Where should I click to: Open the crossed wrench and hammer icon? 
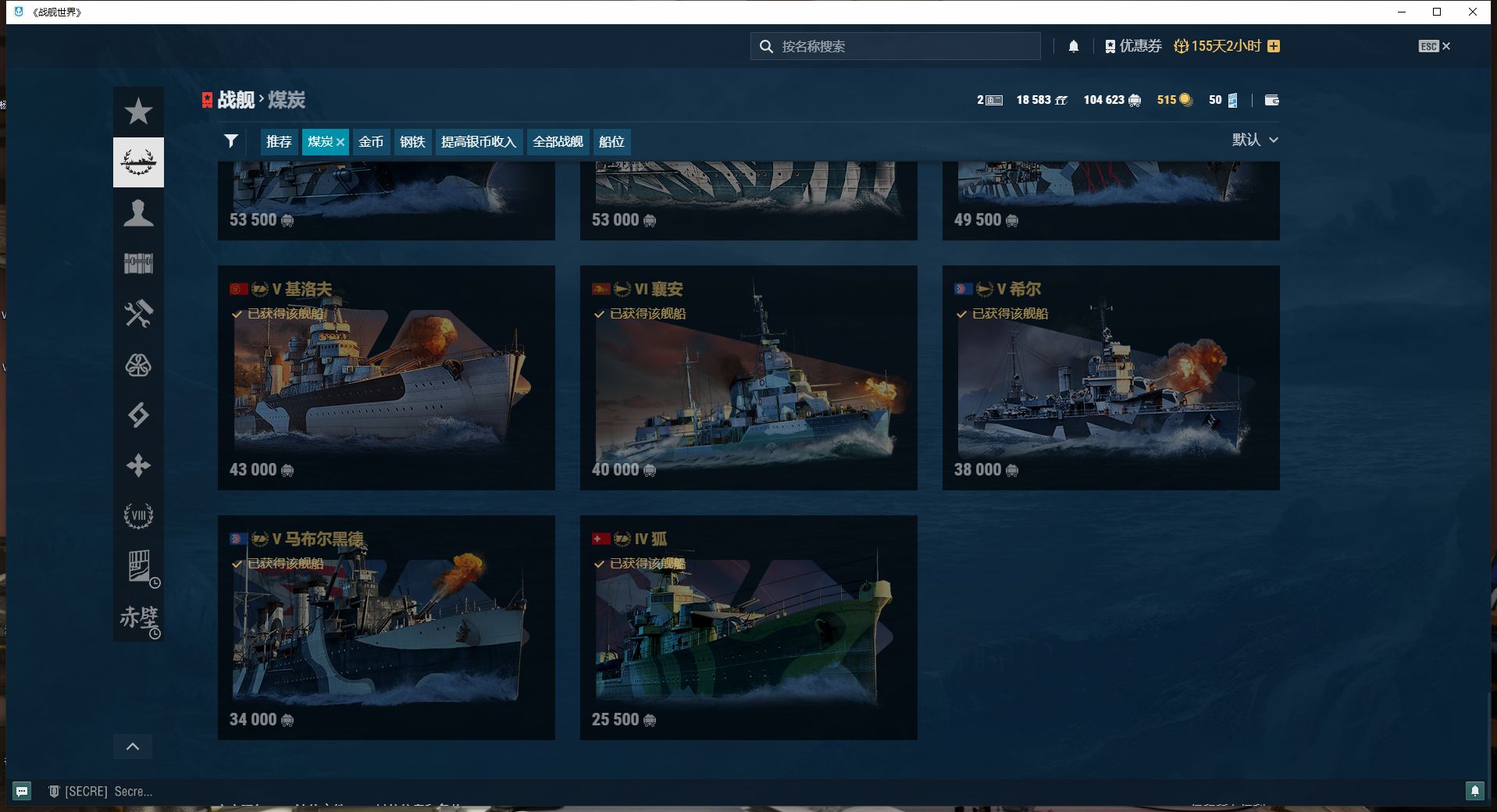138,314
